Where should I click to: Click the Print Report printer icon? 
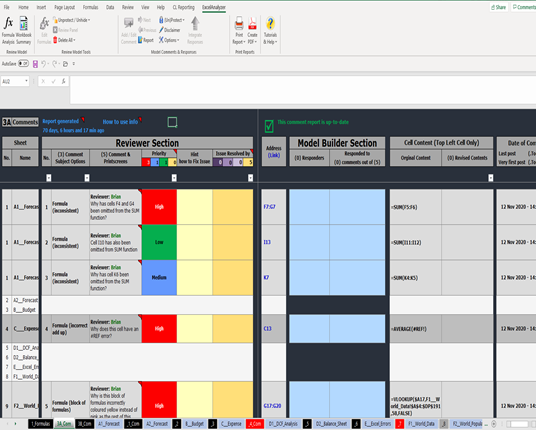(239, 23)
